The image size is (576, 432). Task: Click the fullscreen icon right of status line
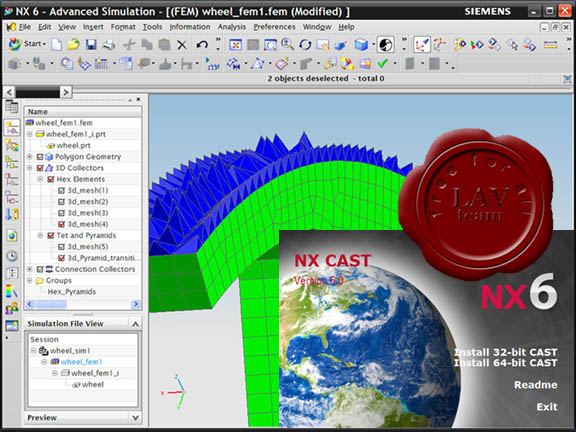click(568, 79)
